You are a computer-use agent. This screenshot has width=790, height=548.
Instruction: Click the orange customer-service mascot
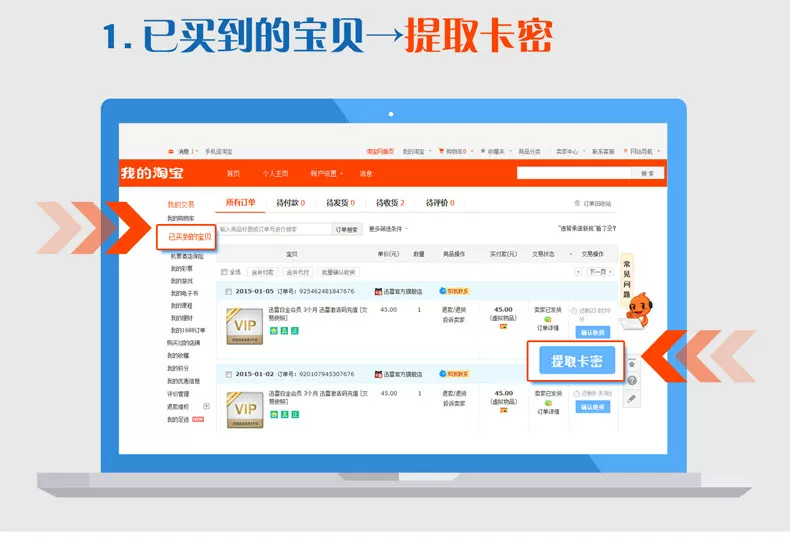point(638,311)
